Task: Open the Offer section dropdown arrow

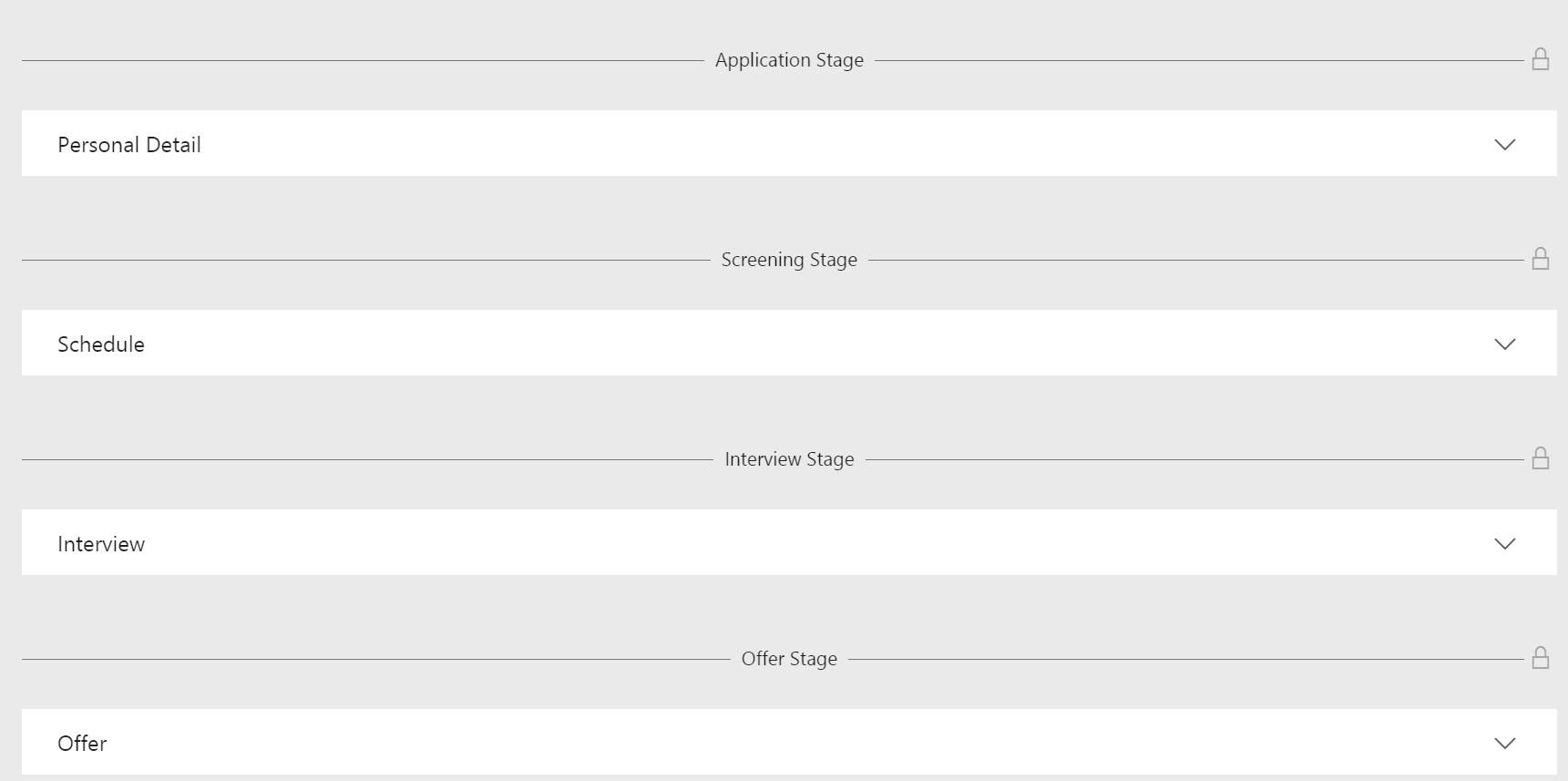Action: [1505, 743]
